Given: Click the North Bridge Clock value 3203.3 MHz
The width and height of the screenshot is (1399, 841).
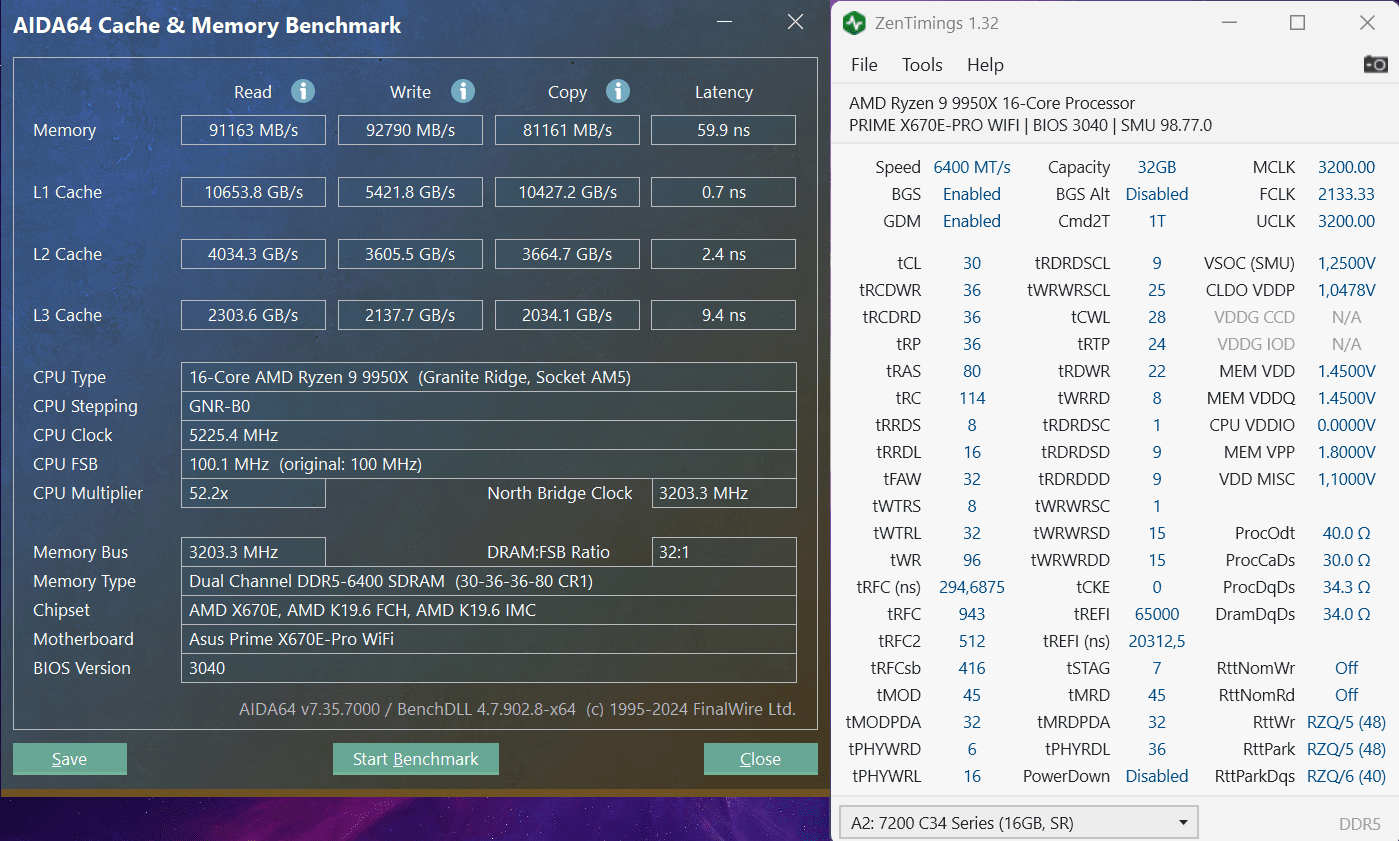Looking at the screenshot, I should (x=724, y=493).
